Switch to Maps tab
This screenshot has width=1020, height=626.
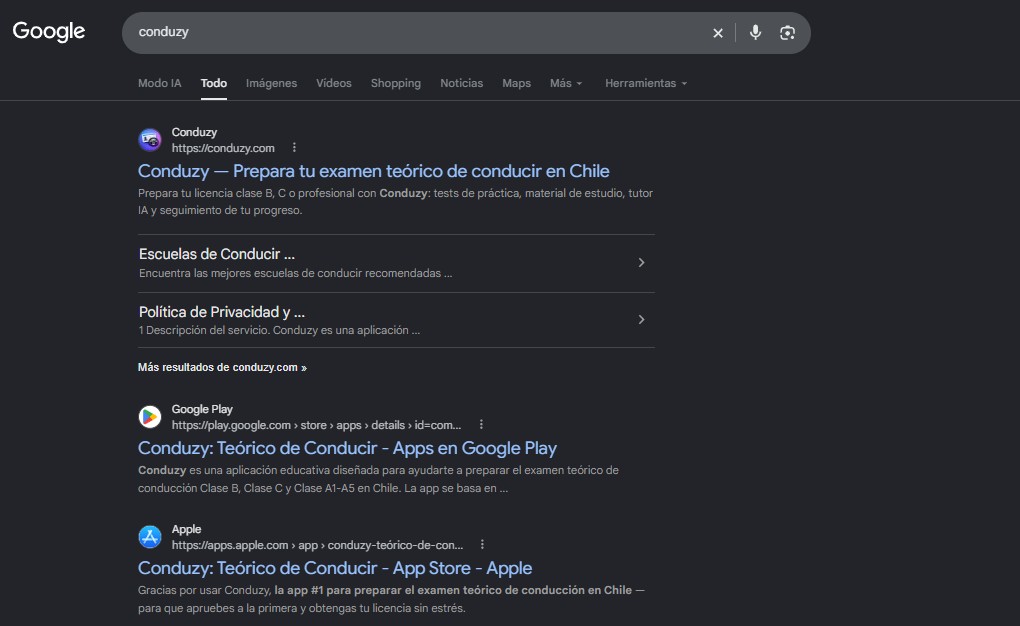point(517,83)
